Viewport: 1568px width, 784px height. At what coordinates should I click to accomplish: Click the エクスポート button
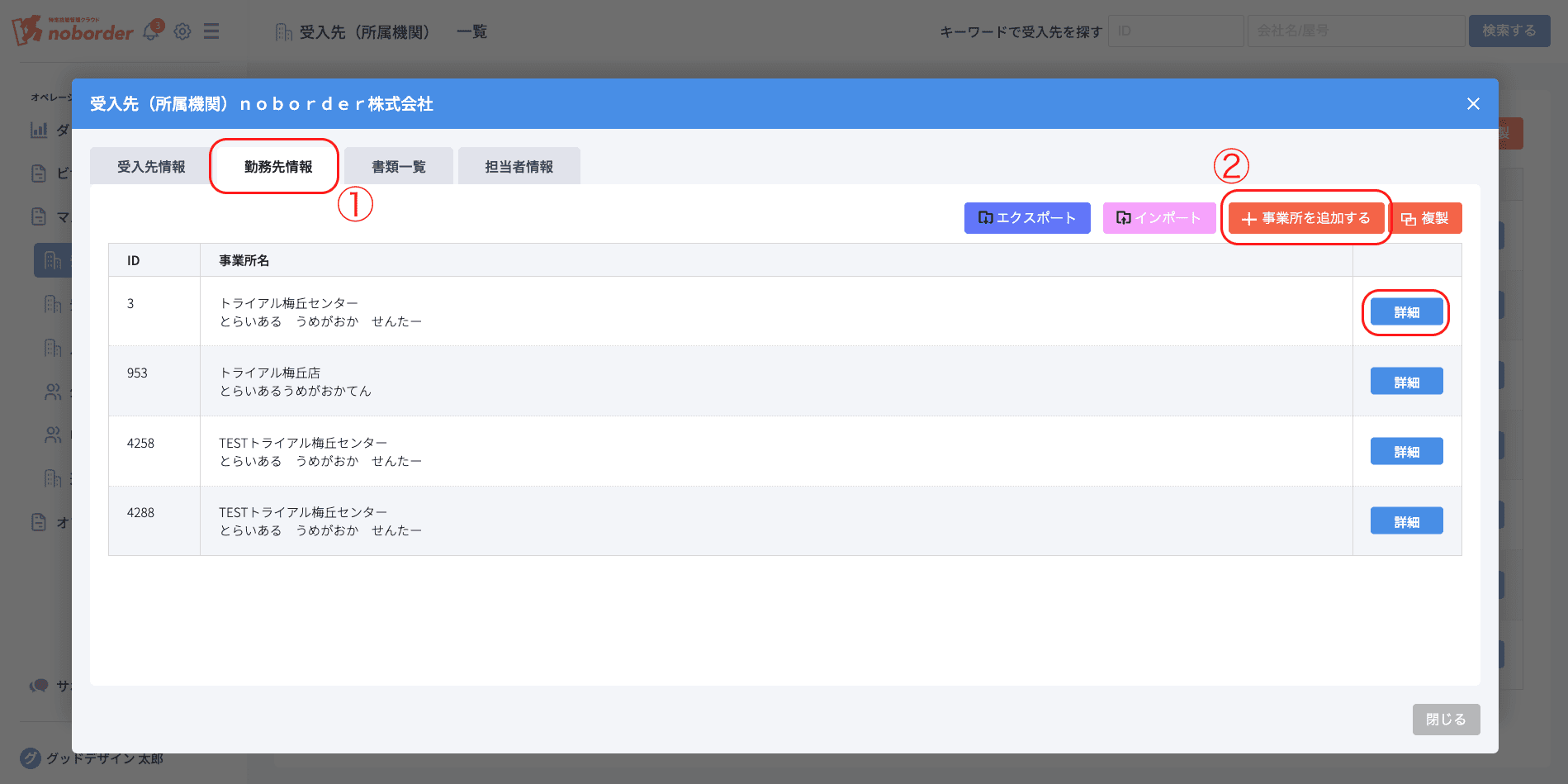point(1026,218)
